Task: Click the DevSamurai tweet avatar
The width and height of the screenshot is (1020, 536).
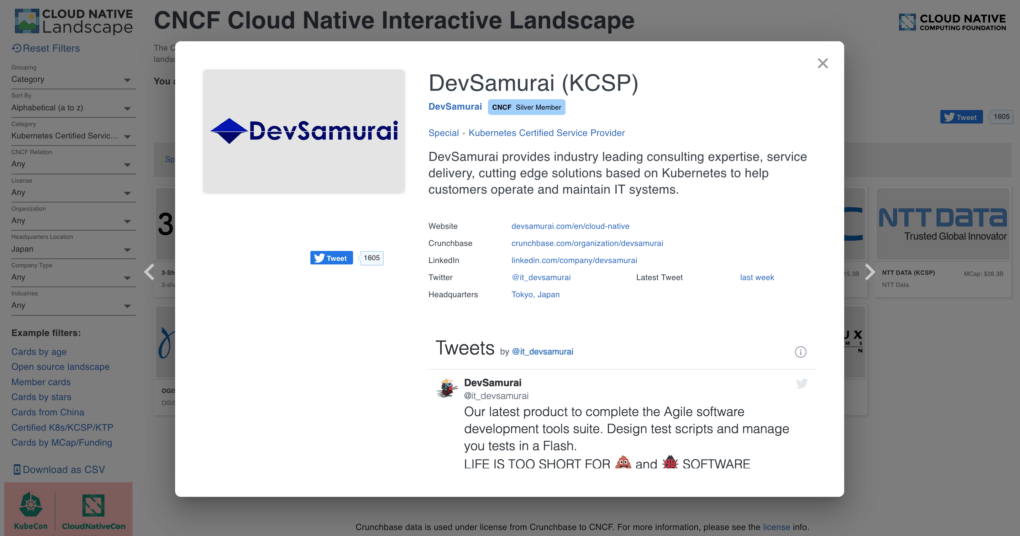Action: point(447,388)
